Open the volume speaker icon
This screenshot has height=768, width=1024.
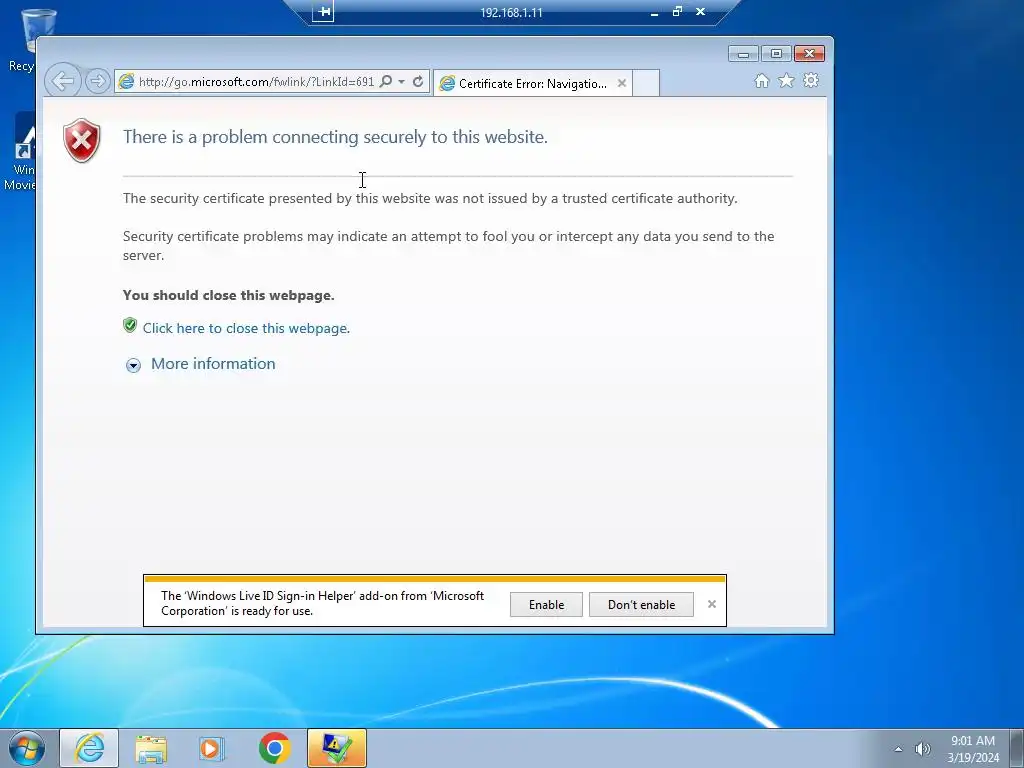pyautogui.click(x=923, y=749)
